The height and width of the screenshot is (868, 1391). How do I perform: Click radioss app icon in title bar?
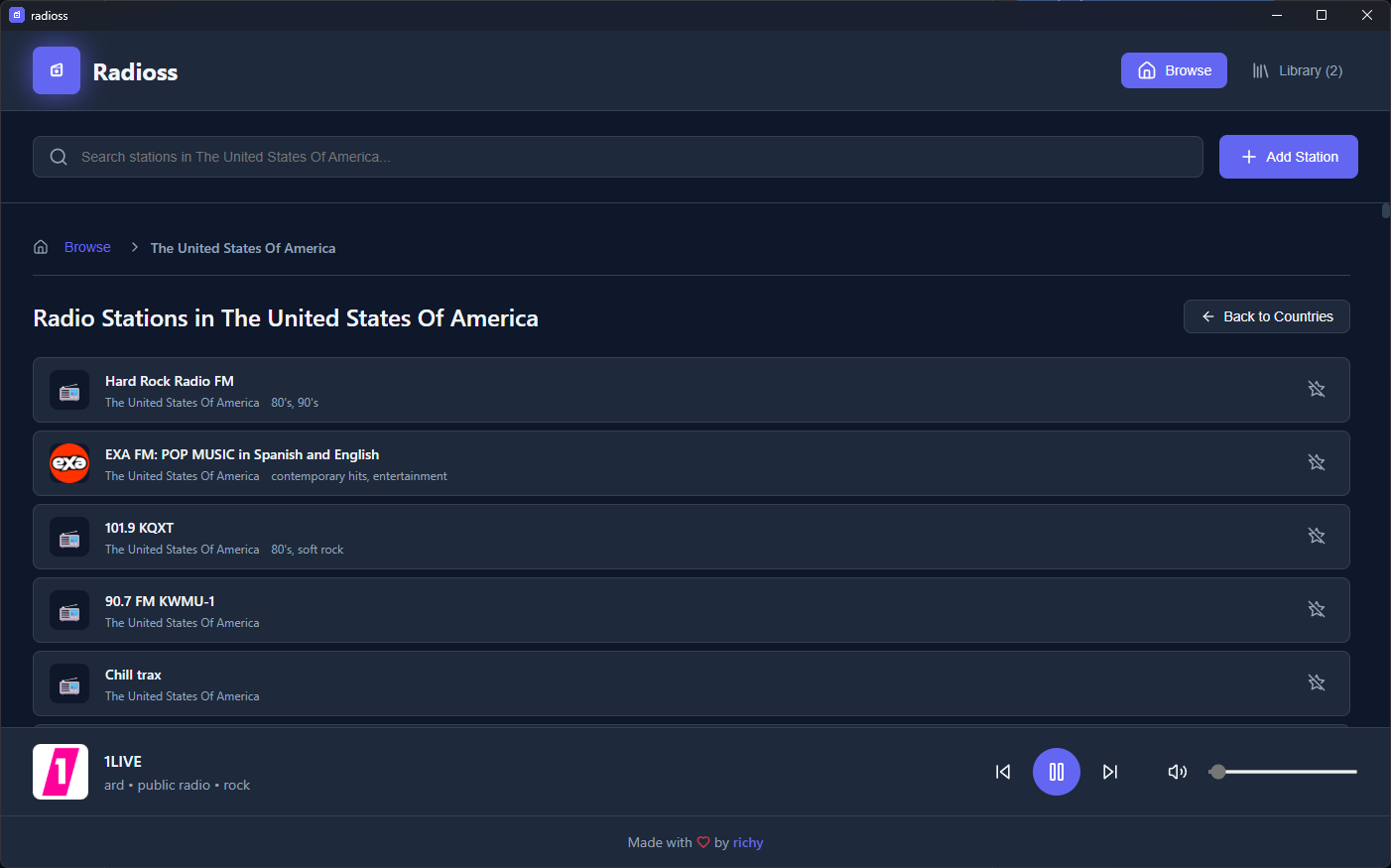click(x=17, y=15)
